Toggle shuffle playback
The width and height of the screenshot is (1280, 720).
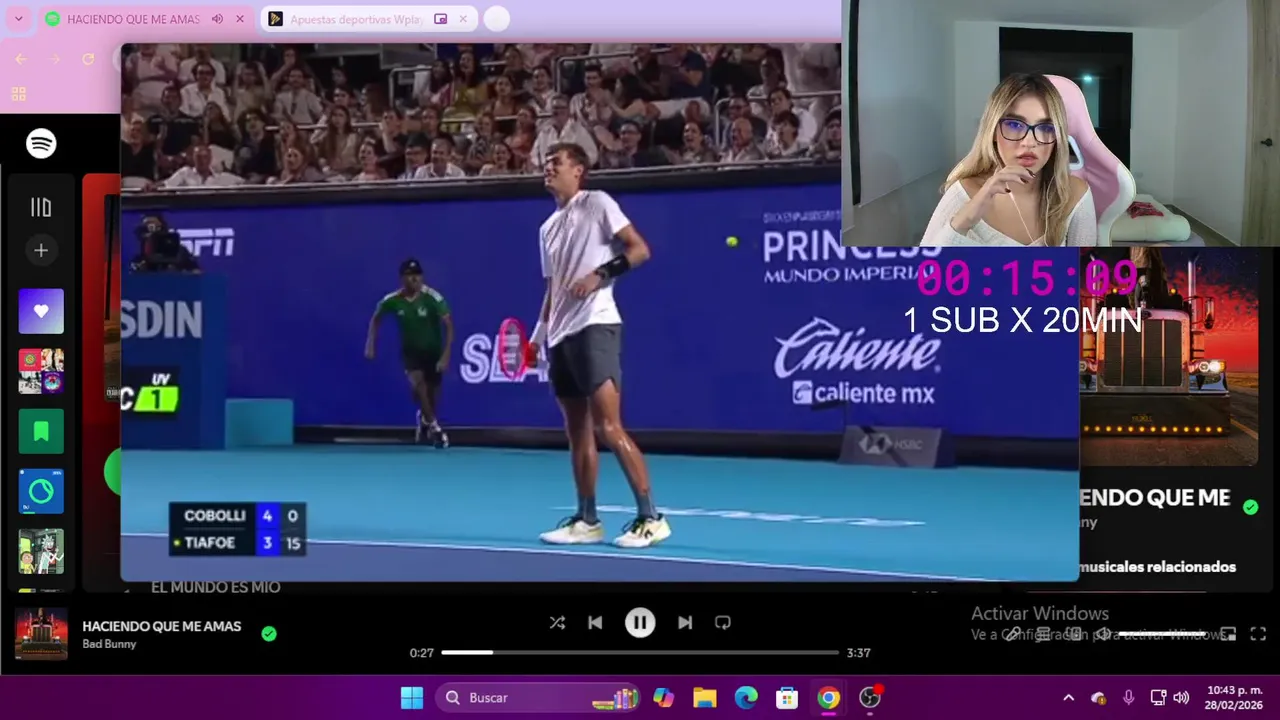coord(557,622)
